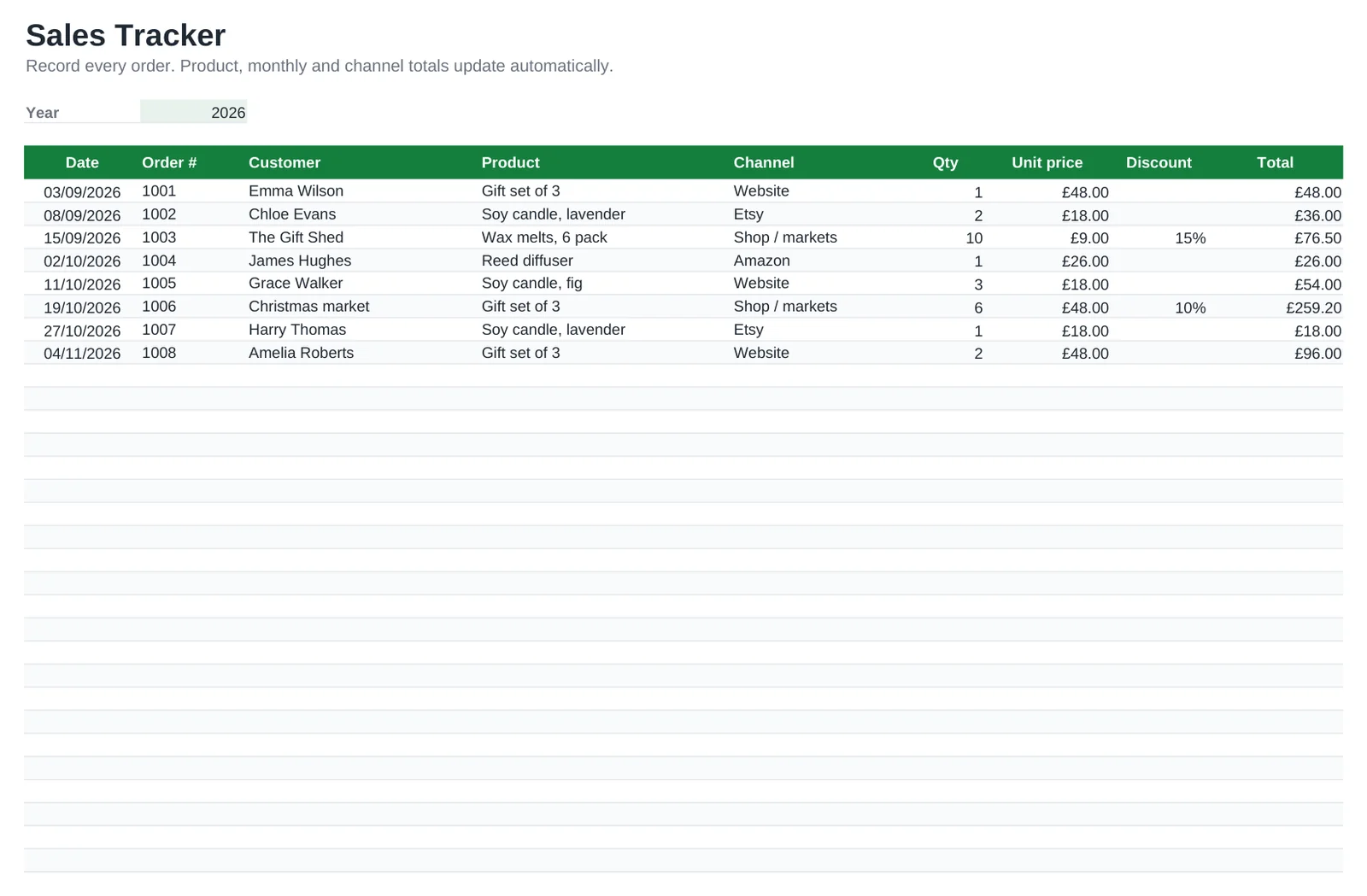Screen dimensions: 1367x896
Task: Click order number 1005
Action: click(159, 284)
